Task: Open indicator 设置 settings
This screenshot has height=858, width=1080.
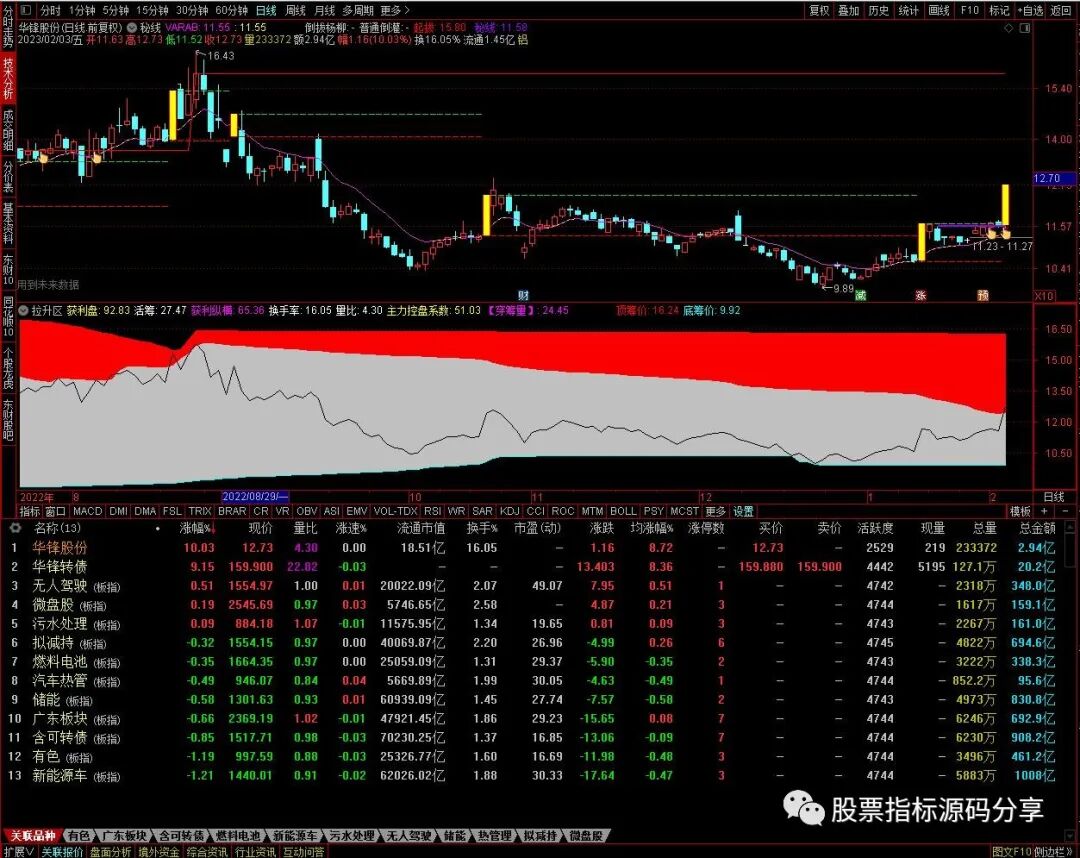Action: point(743,512)
